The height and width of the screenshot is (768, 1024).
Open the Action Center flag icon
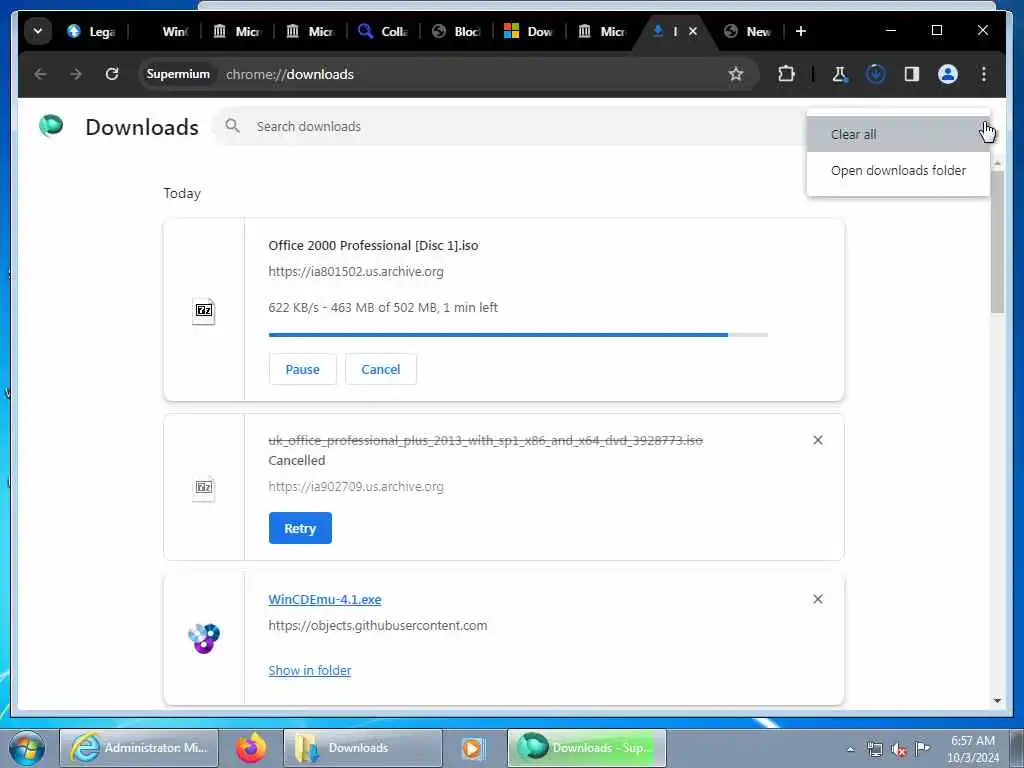pos(922,749)
